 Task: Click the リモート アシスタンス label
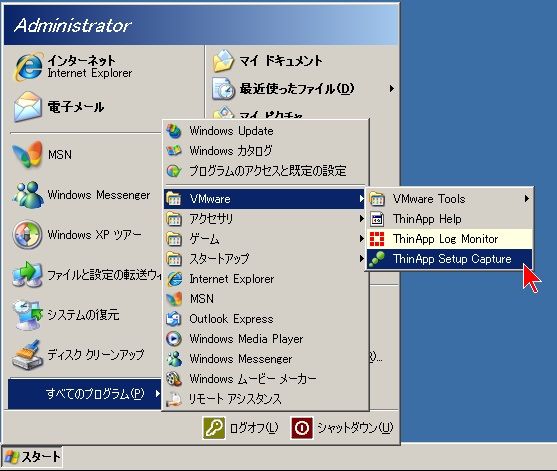[235, 399]
